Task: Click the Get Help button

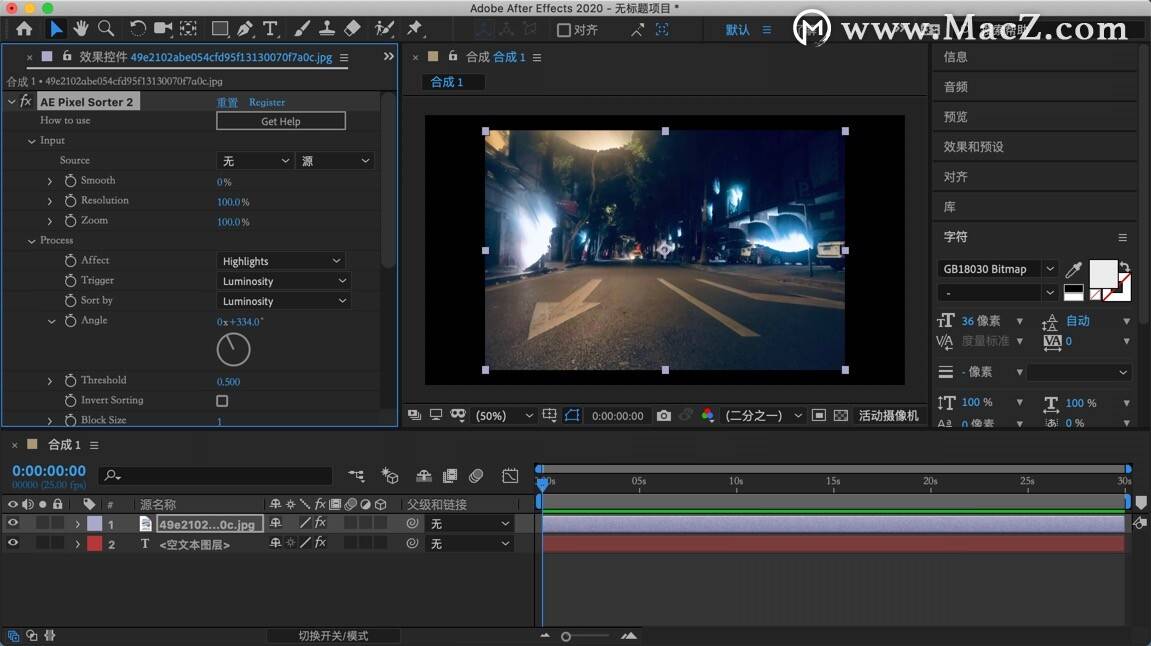Action: click(x=281, y=121)
